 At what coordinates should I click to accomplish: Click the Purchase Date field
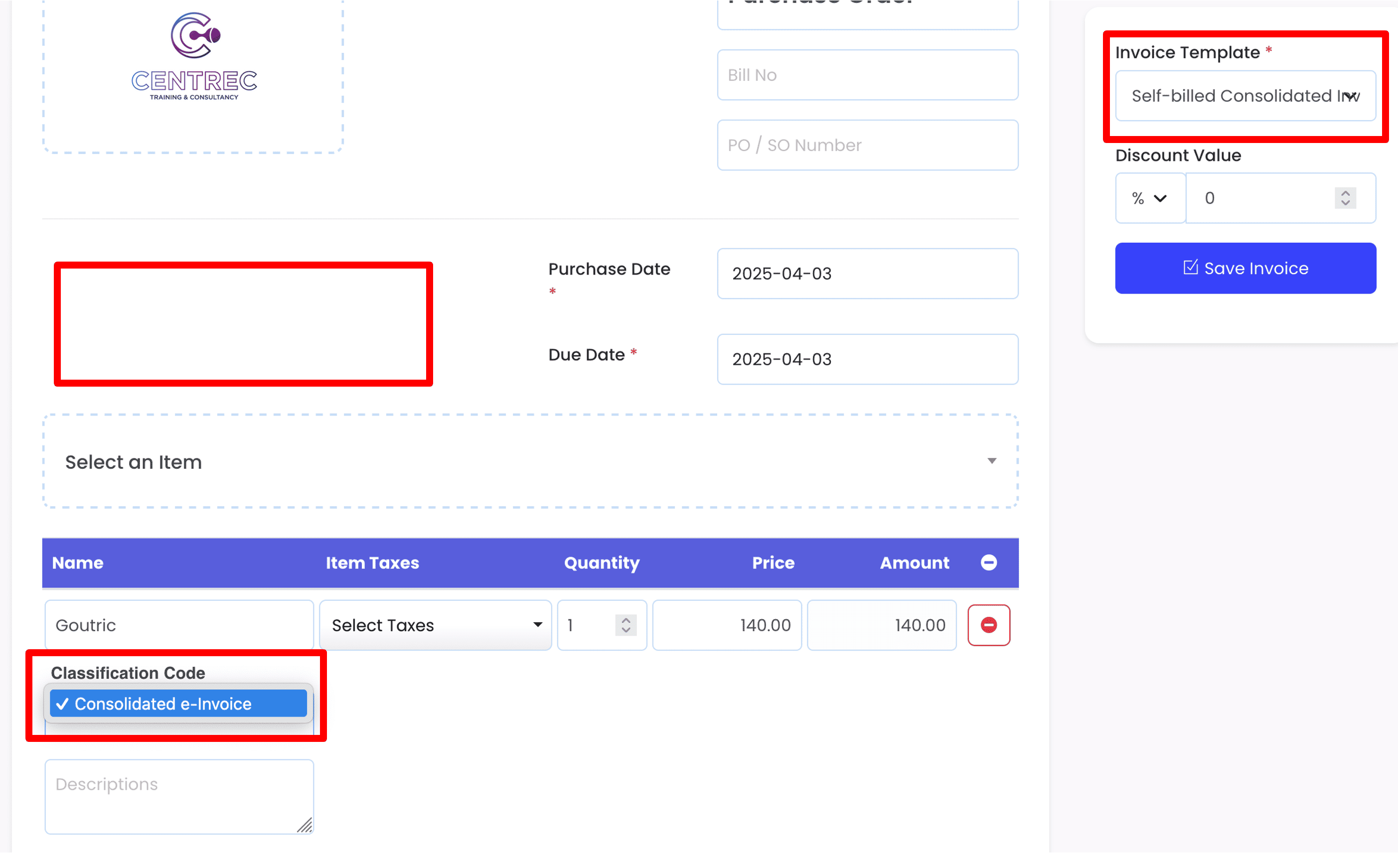tap(867, 274)
